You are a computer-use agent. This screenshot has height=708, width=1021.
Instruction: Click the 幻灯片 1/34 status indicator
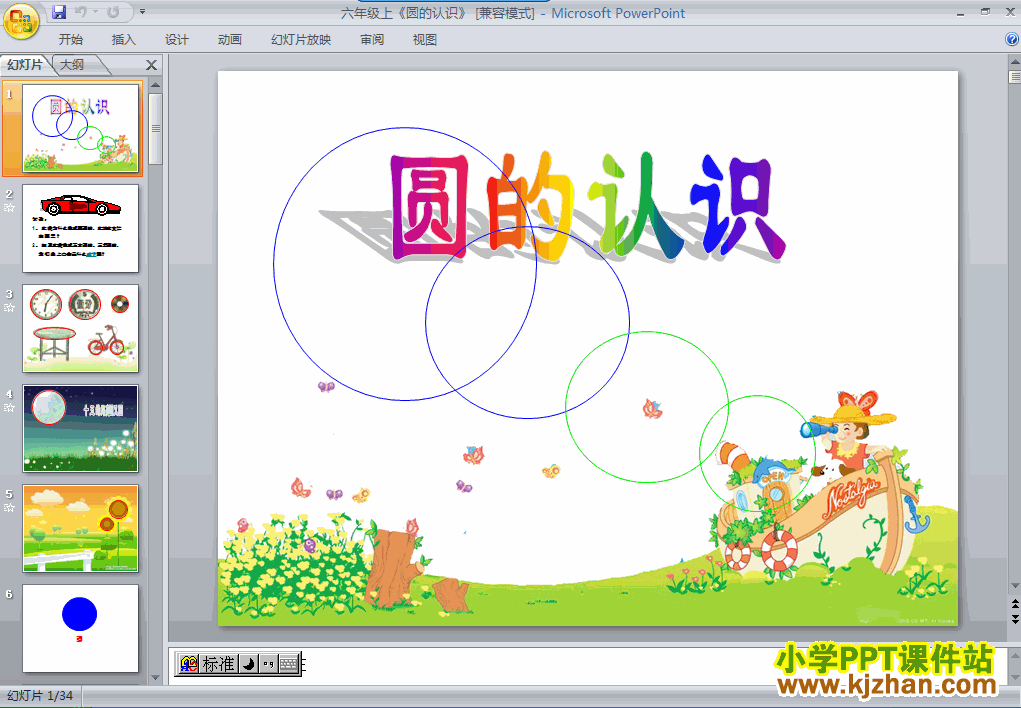(40, 696)
